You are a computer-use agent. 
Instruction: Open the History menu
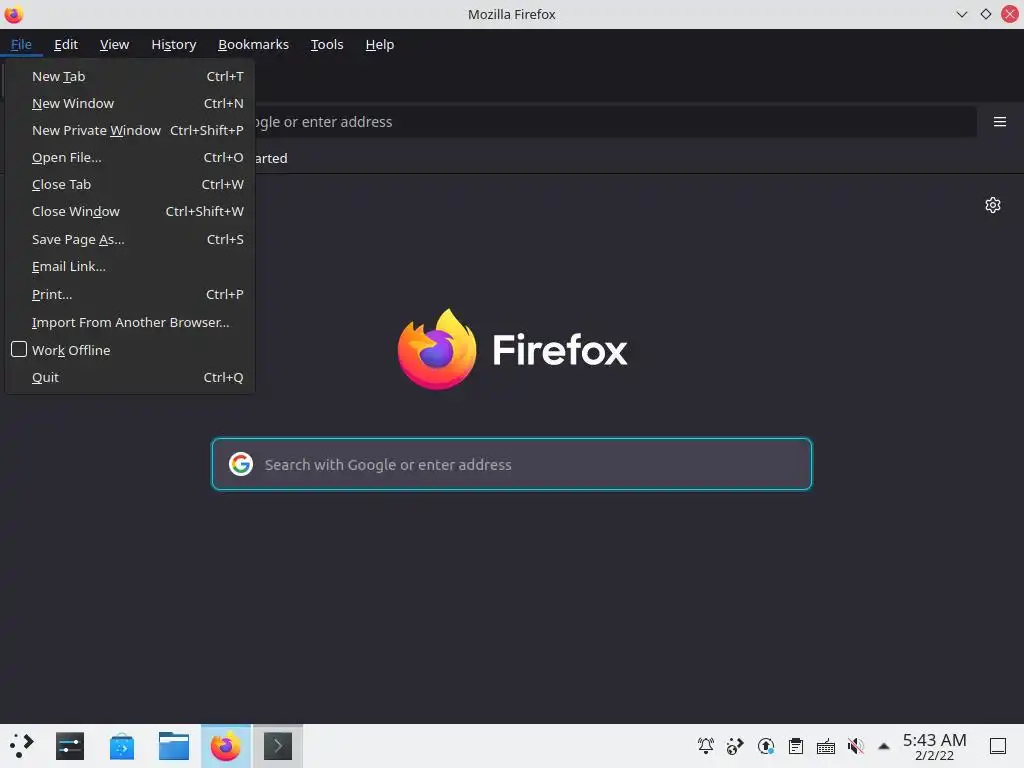pyautogui.click(x=174, y=44)
